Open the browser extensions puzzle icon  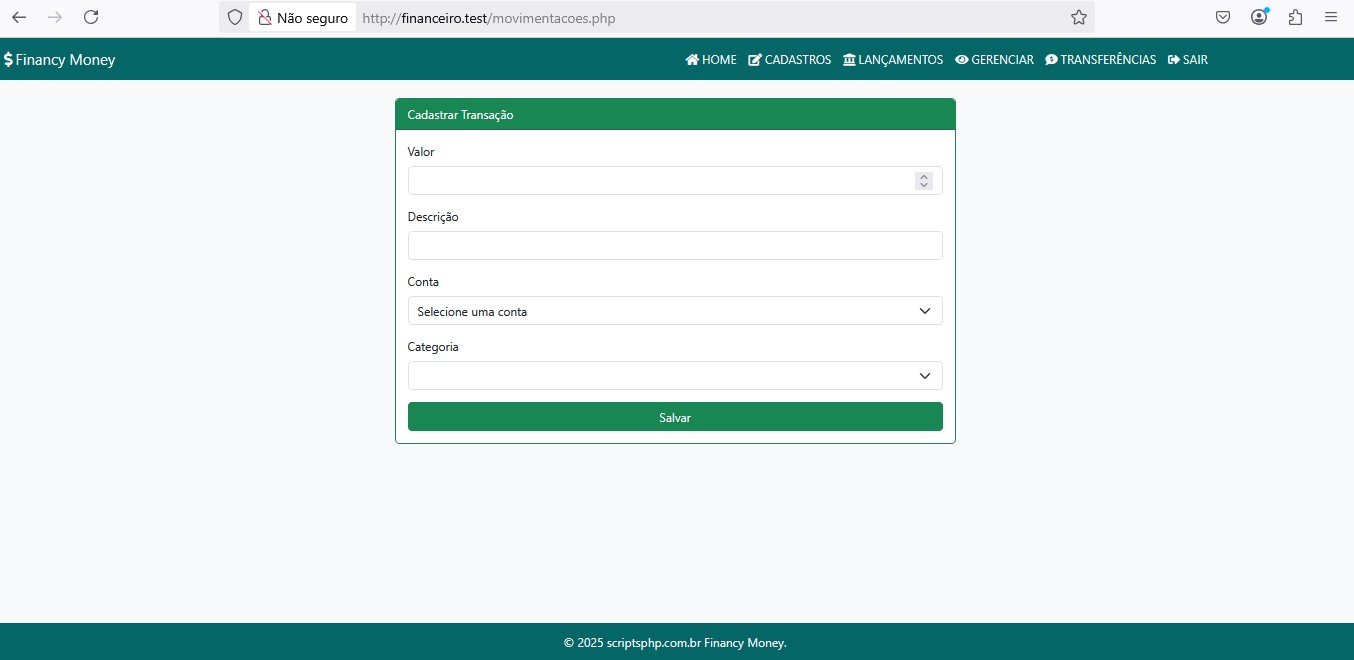[x=1295, y=17]
